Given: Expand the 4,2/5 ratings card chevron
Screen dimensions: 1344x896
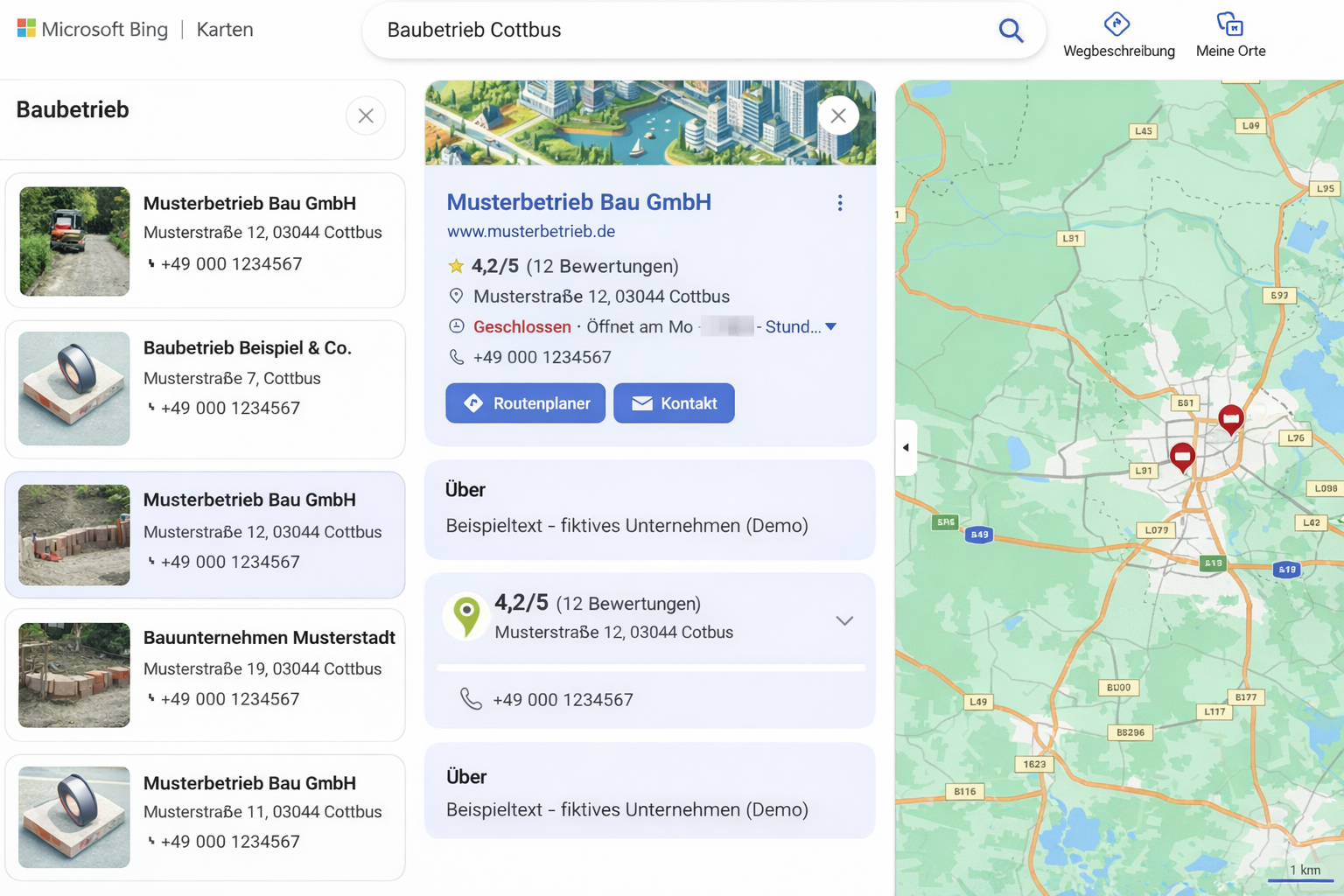Looking at the screenshot, I should coord(844,620).
